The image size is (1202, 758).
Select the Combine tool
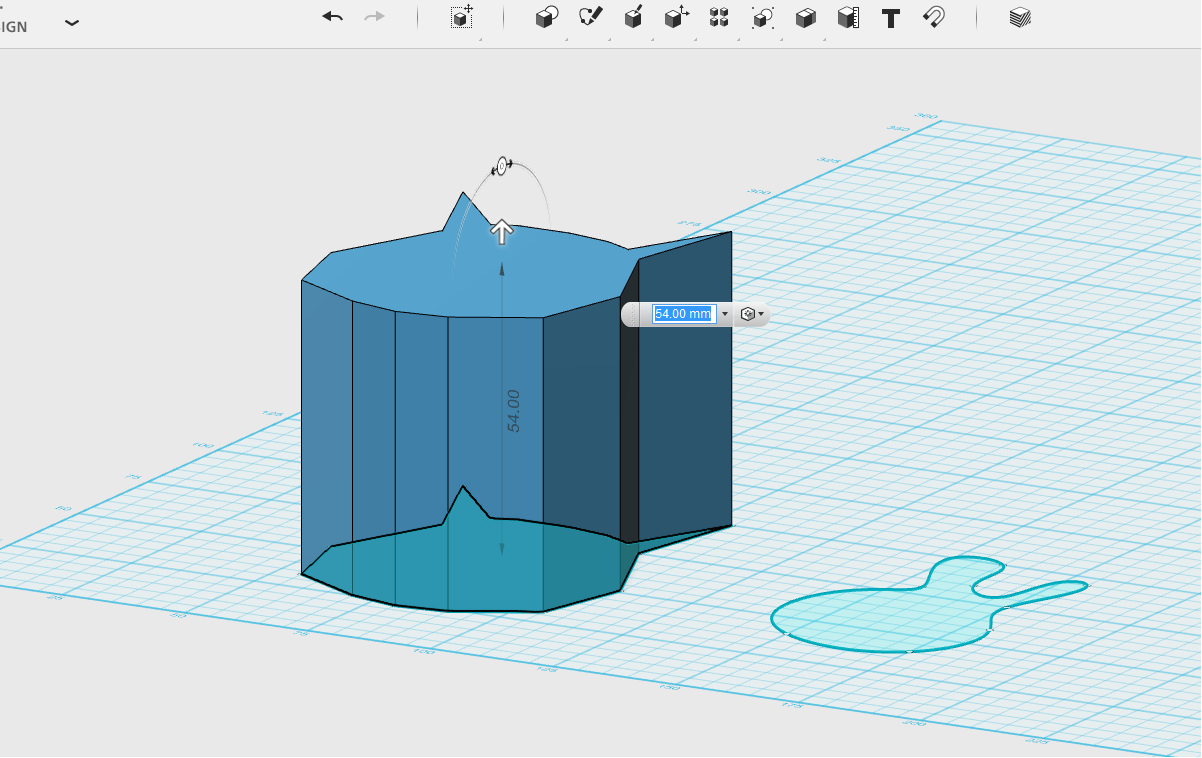(806, 18)
